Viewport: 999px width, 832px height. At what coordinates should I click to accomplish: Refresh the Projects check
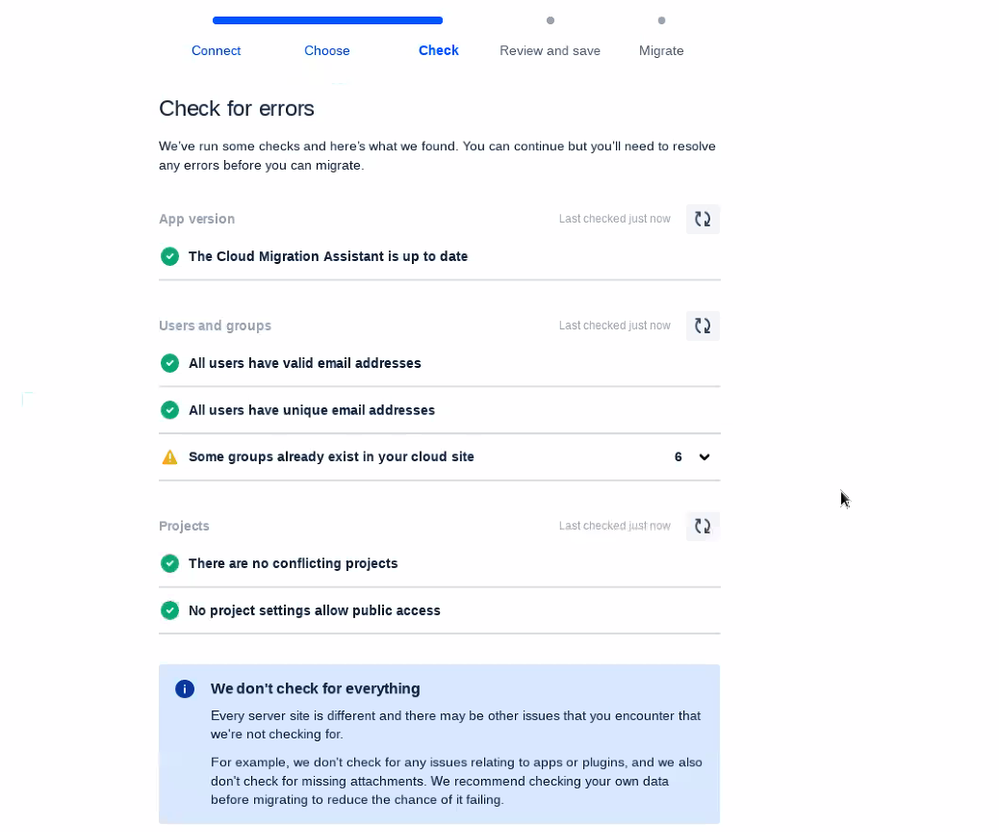tap(703, 526)
